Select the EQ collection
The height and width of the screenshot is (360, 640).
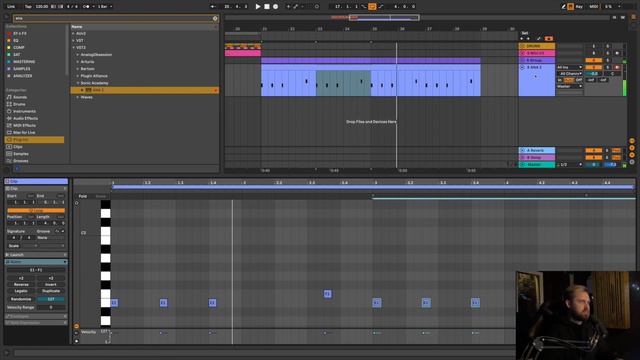click(x=16, y=40)
